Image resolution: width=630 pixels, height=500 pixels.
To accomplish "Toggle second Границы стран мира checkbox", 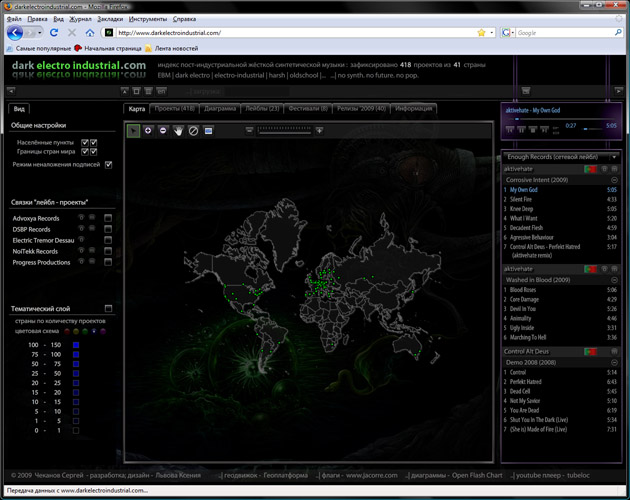I will coord(94,152).
